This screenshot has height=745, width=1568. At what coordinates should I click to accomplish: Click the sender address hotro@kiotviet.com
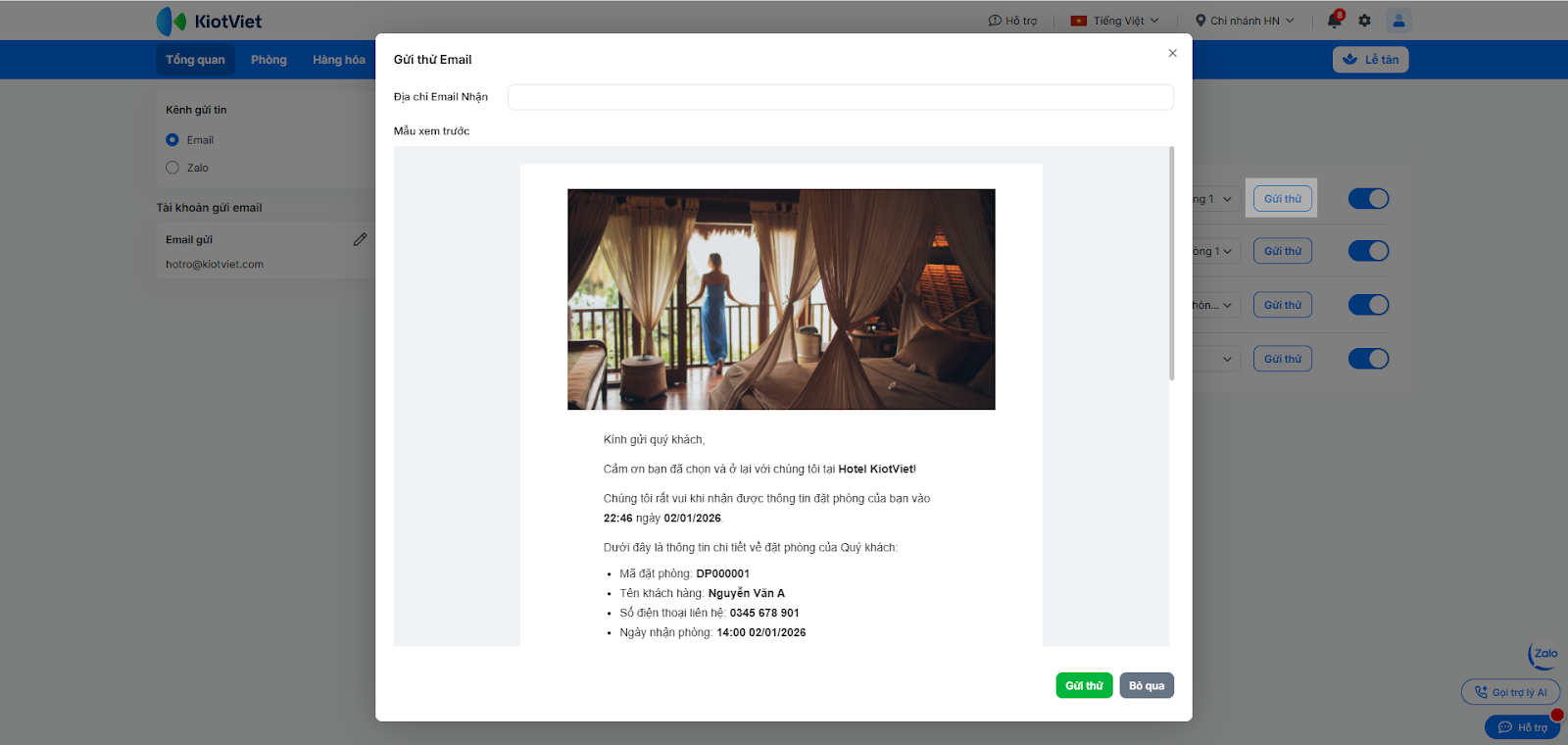(215, 265)
